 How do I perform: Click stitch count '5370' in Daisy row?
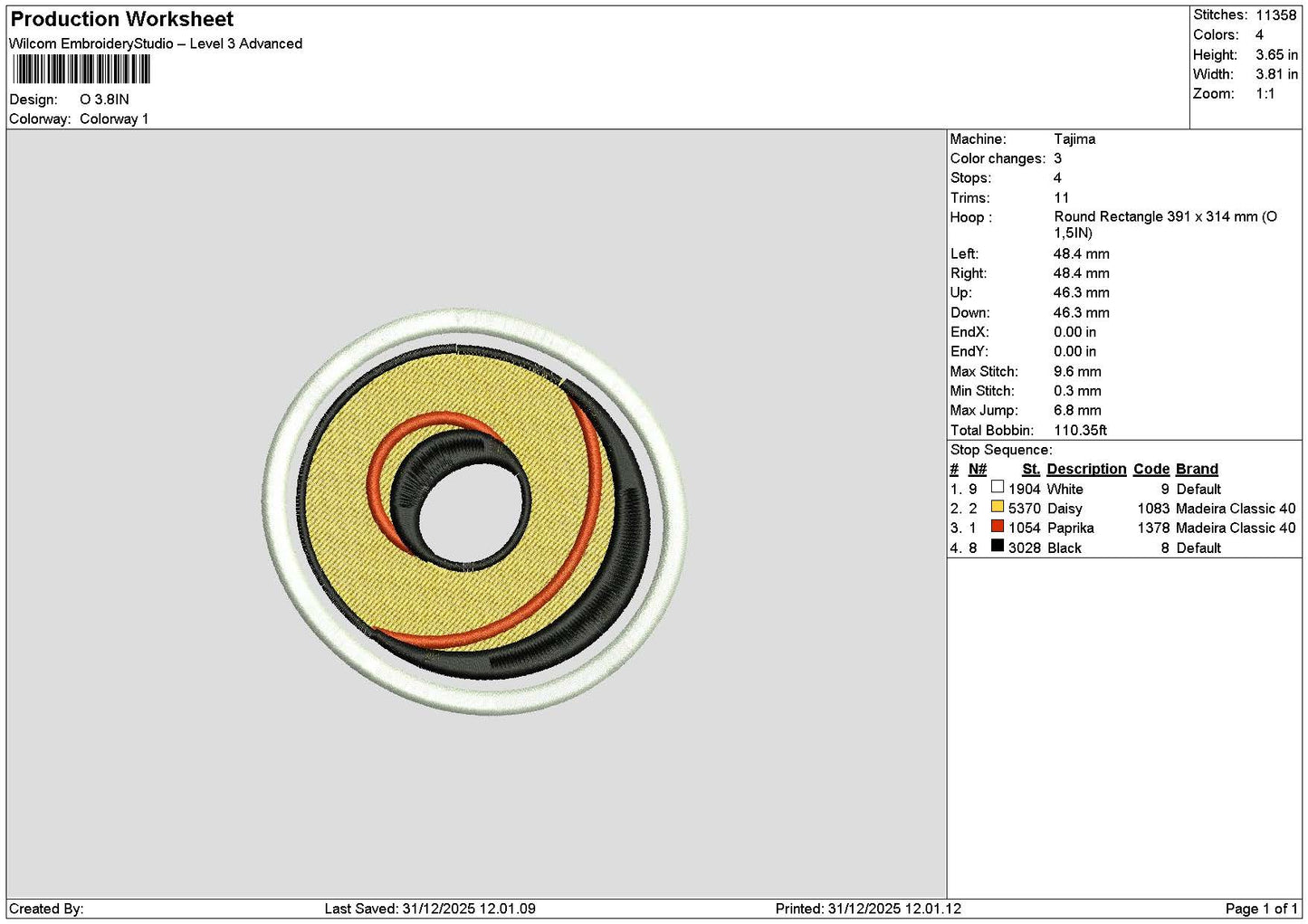click(x=1025, y=510)
